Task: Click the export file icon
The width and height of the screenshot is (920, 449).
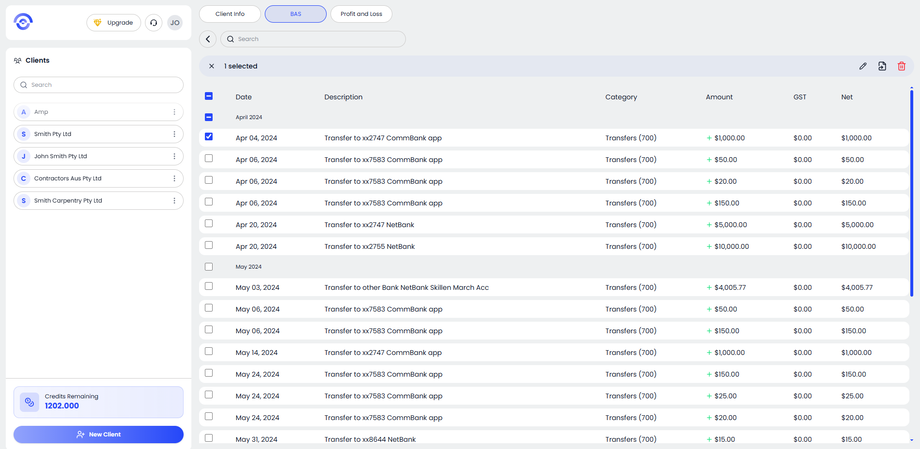Action: point(882,66)
